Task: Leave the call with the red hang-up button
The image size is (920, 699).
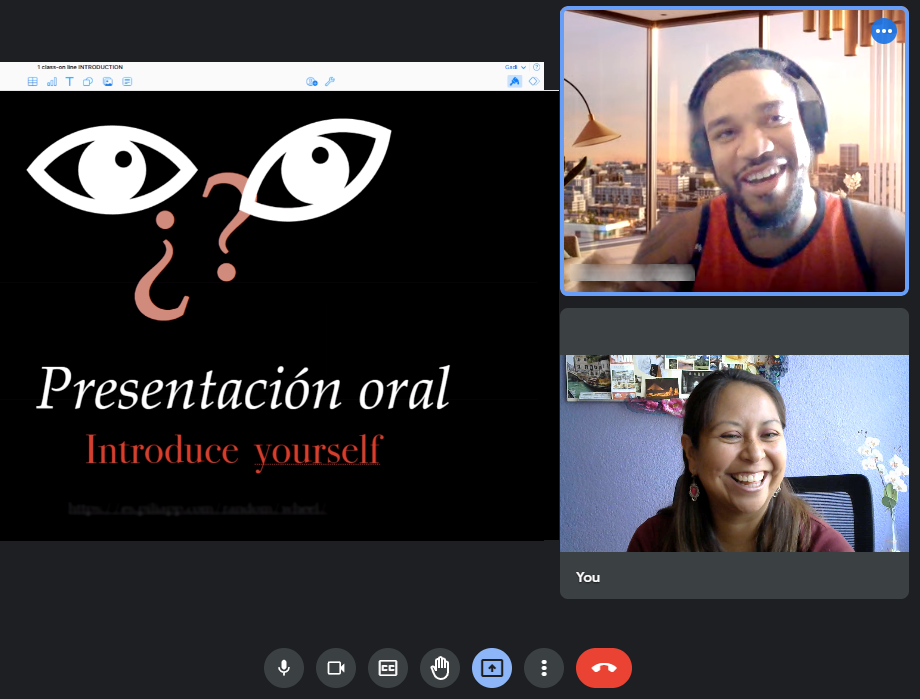Action: pyautogui.click(x=604, y=668)
